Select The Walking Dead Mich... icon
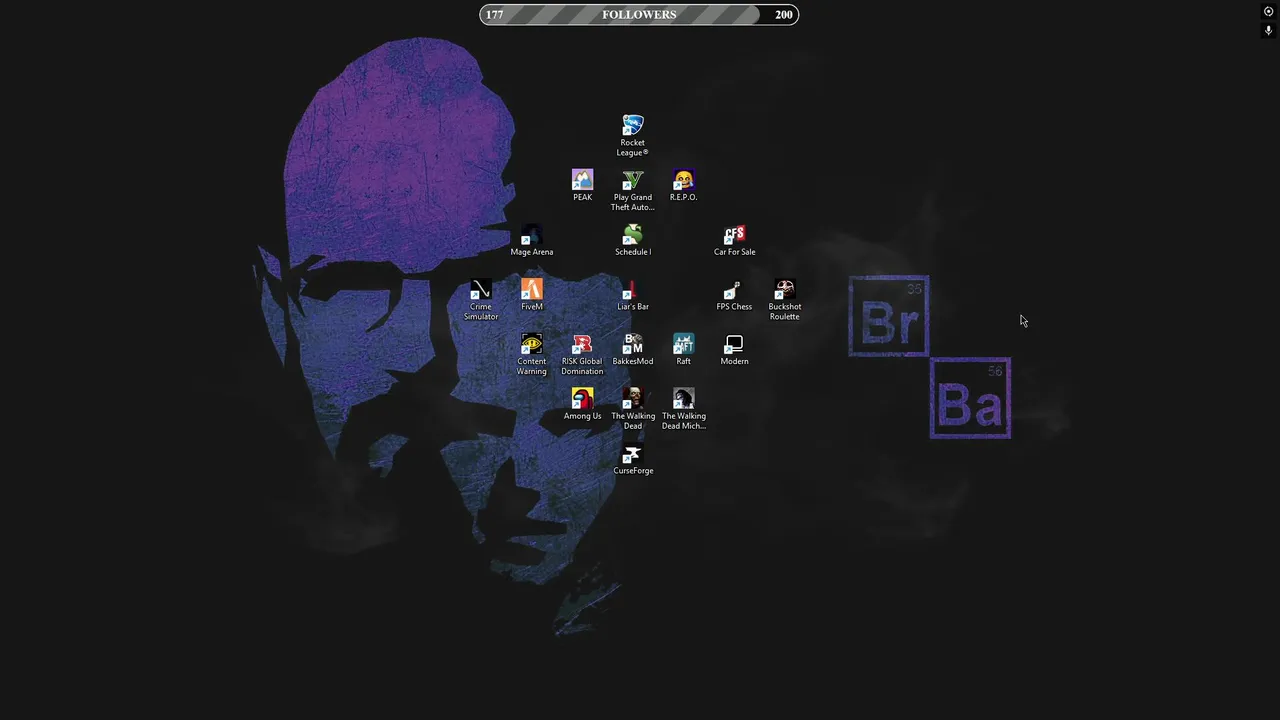 683,410
